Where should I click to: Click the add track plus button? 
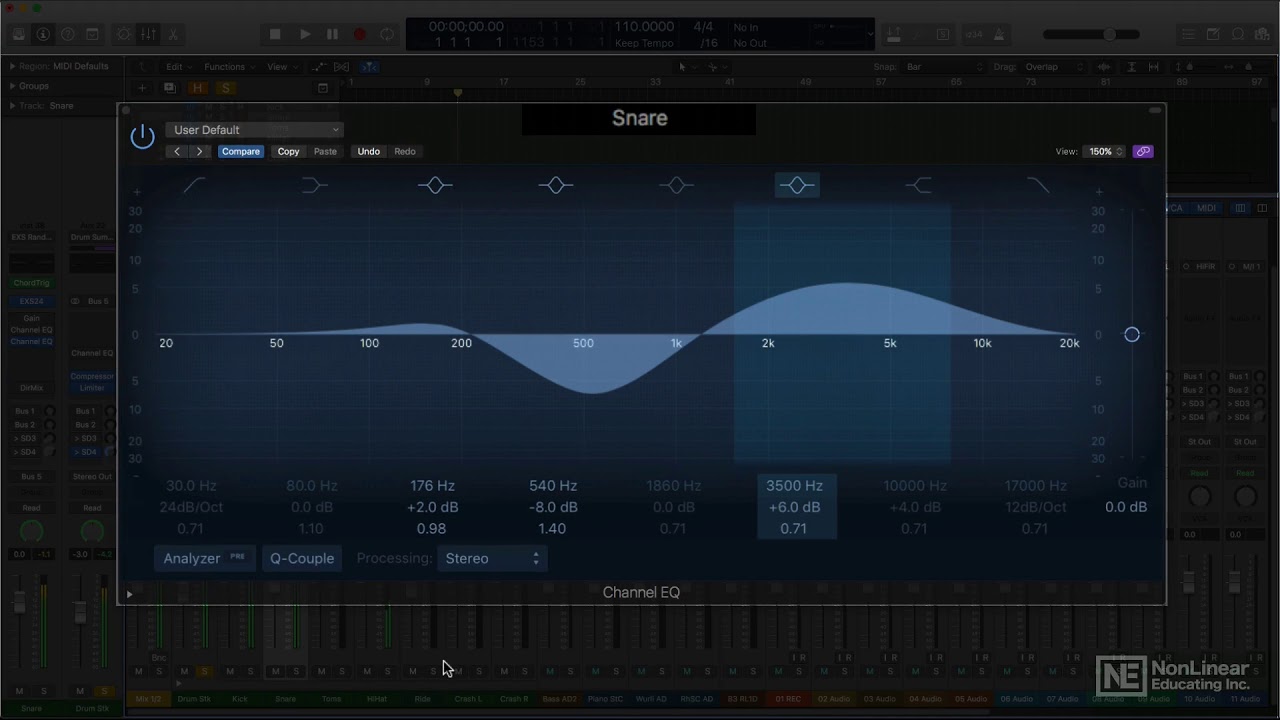tap(142, 88)
